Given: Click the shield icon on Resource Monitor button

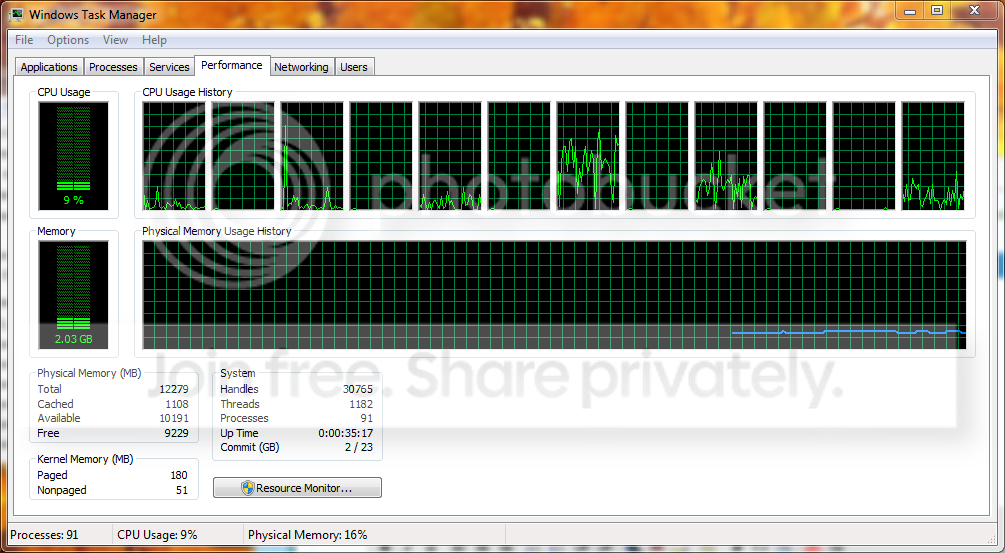Looking at the screenshot, I should (247, 488).
